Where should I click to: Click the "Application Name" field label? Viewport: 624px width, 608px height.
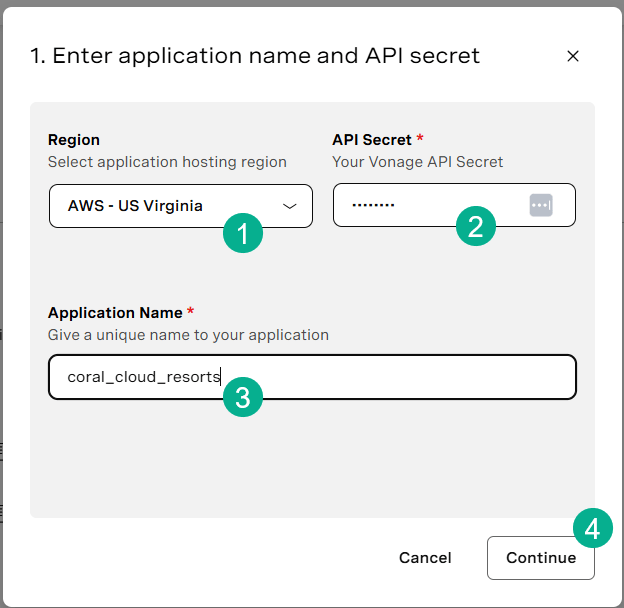[115, 313]
